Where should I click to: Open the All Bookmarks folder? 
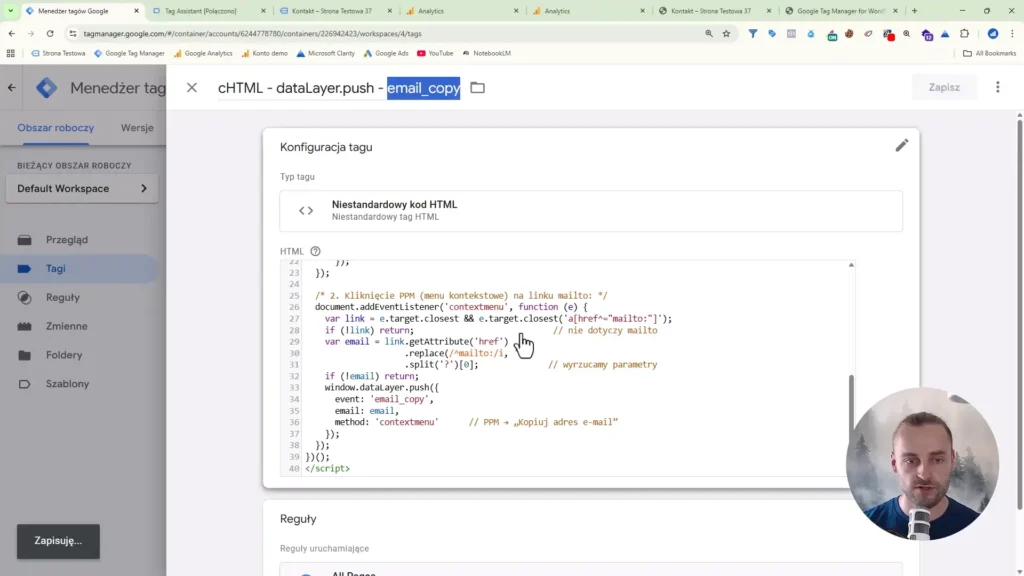[989, 54]
